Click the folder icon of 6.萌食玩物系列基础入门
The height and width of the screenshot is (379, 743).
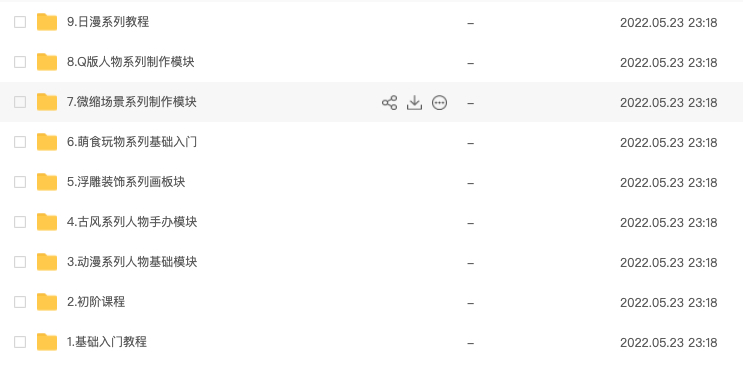47,142
